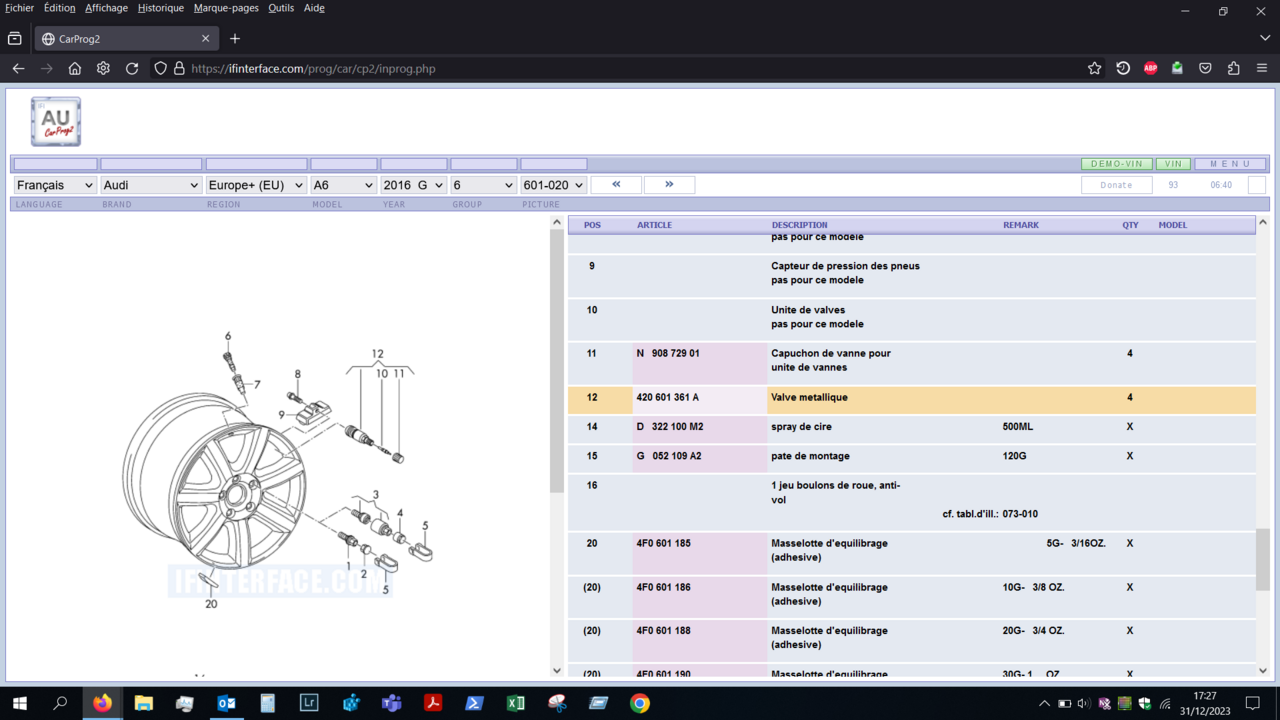Open Lightroom from the taskbar

click(x=309, y=703)
